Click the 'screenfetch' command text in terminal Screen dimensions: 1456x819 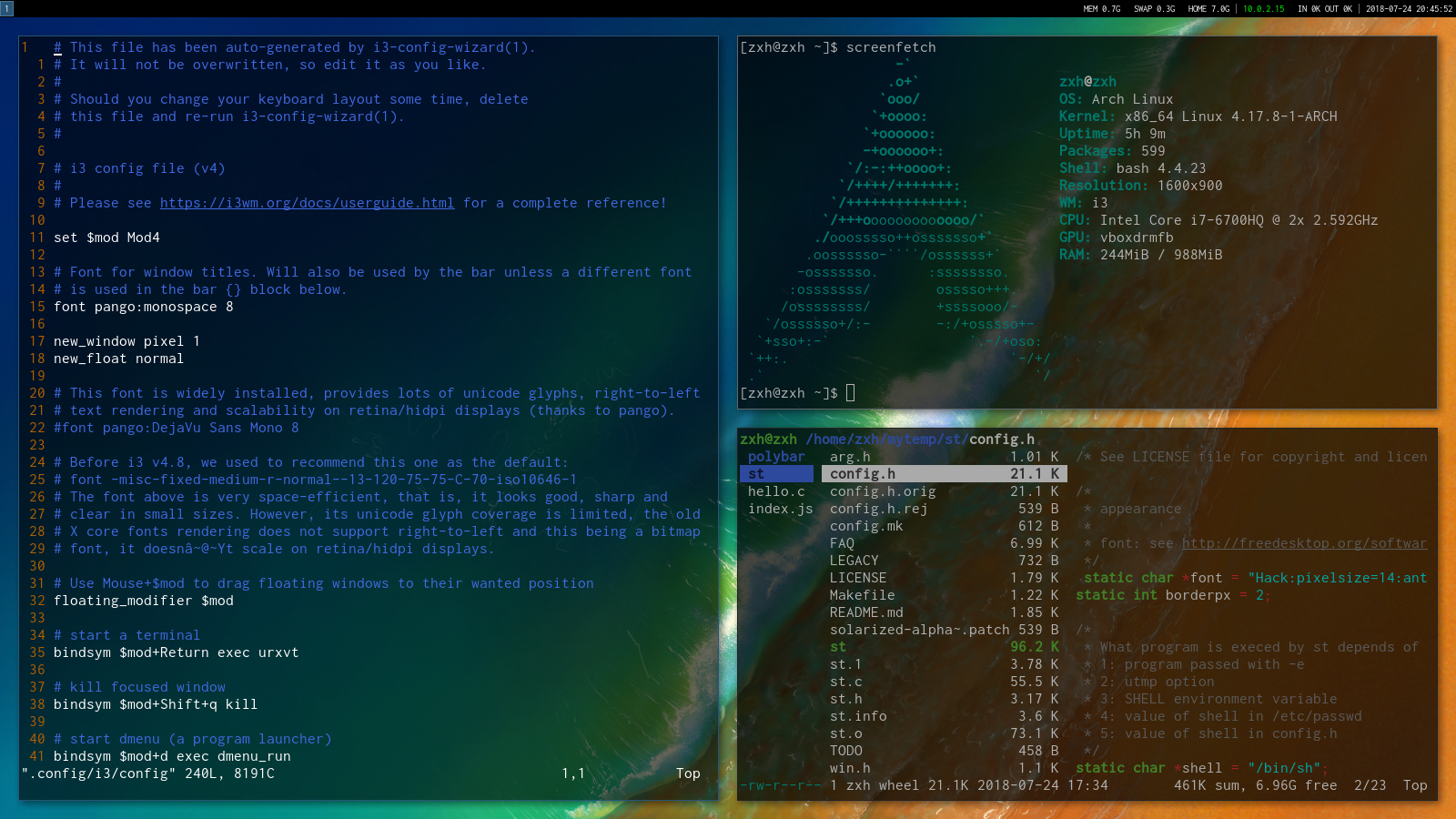click(891, 47)
